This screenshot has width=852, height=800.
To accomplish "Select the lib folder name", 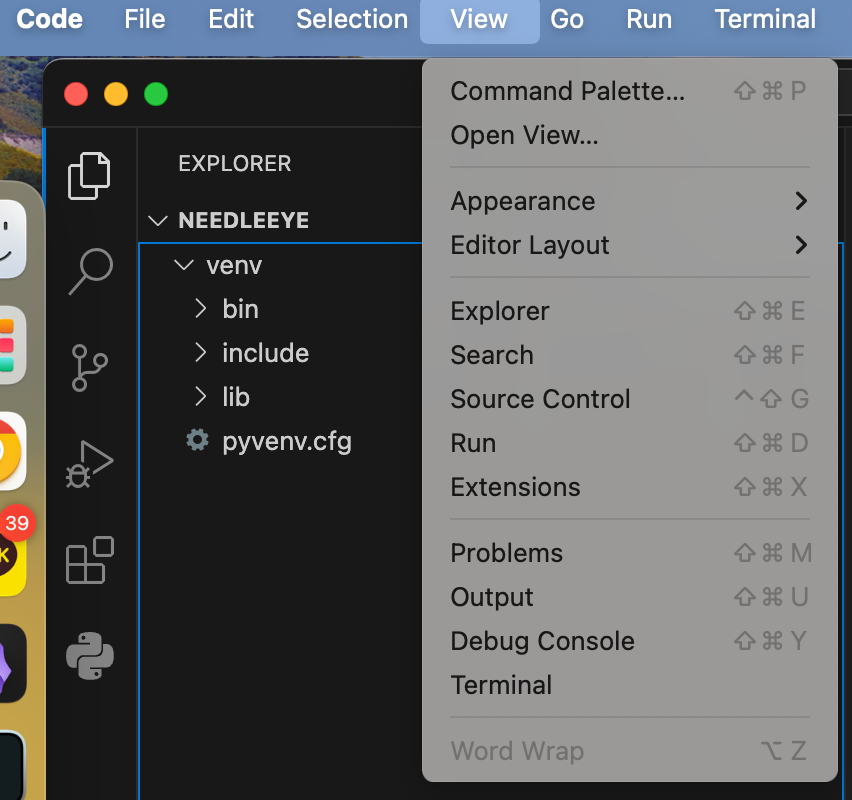I will point(236,397).
